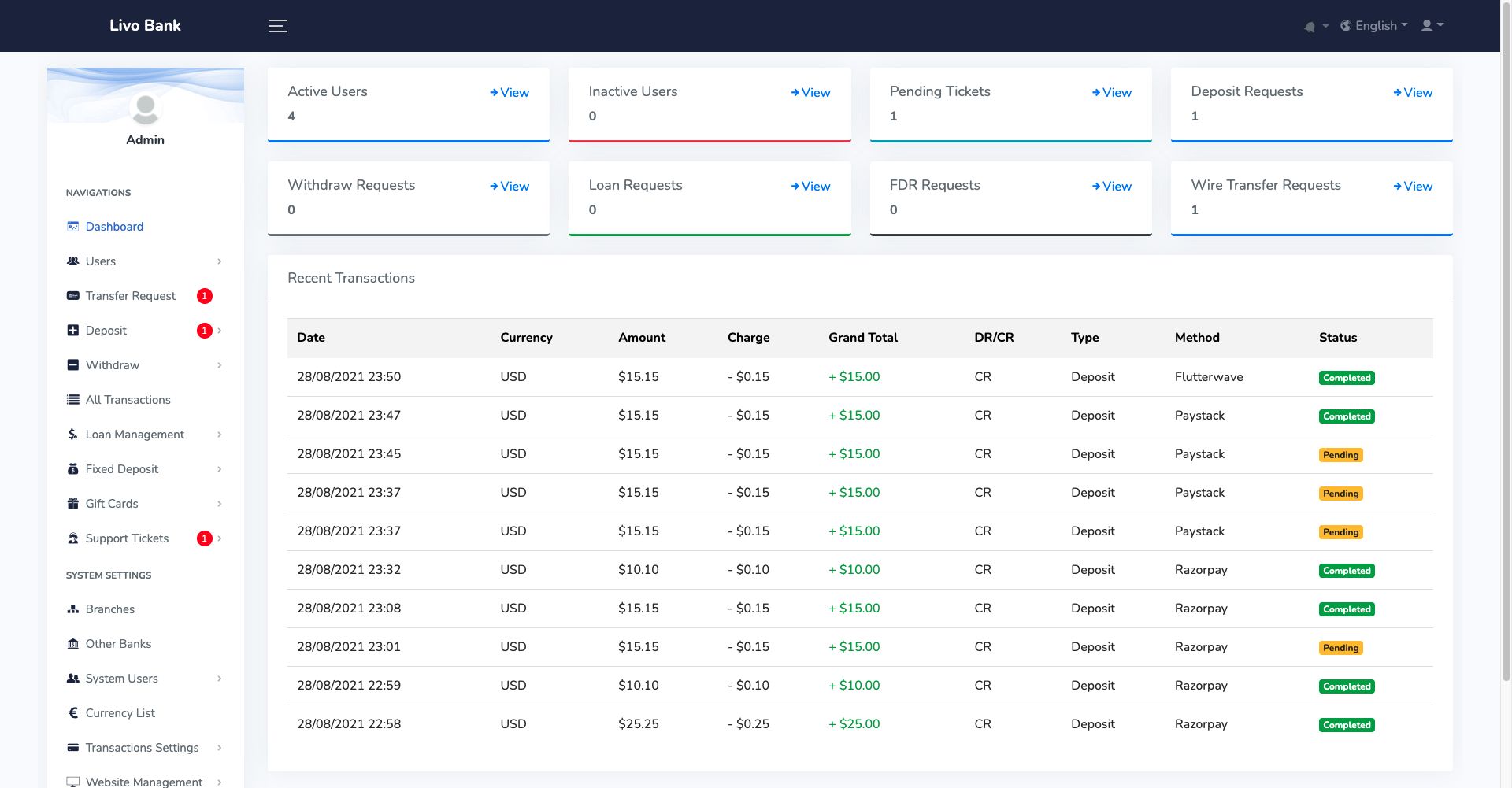View the Wire Transfer Requests
Screen dimensions: 1512x788
tap(1413, 187)
